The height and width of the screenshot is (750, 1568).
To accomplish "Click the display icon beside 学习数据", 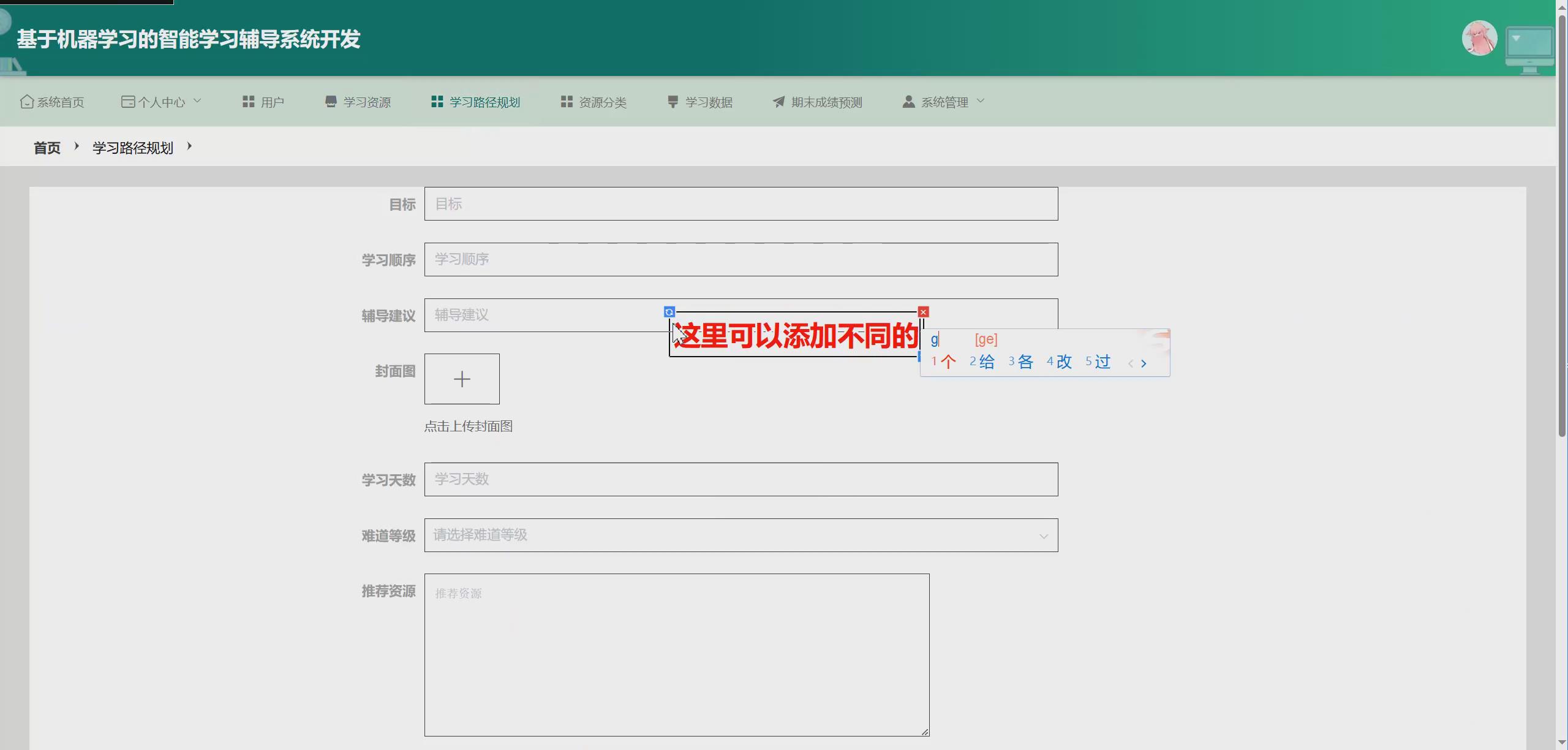I will (x=671, y=101).
